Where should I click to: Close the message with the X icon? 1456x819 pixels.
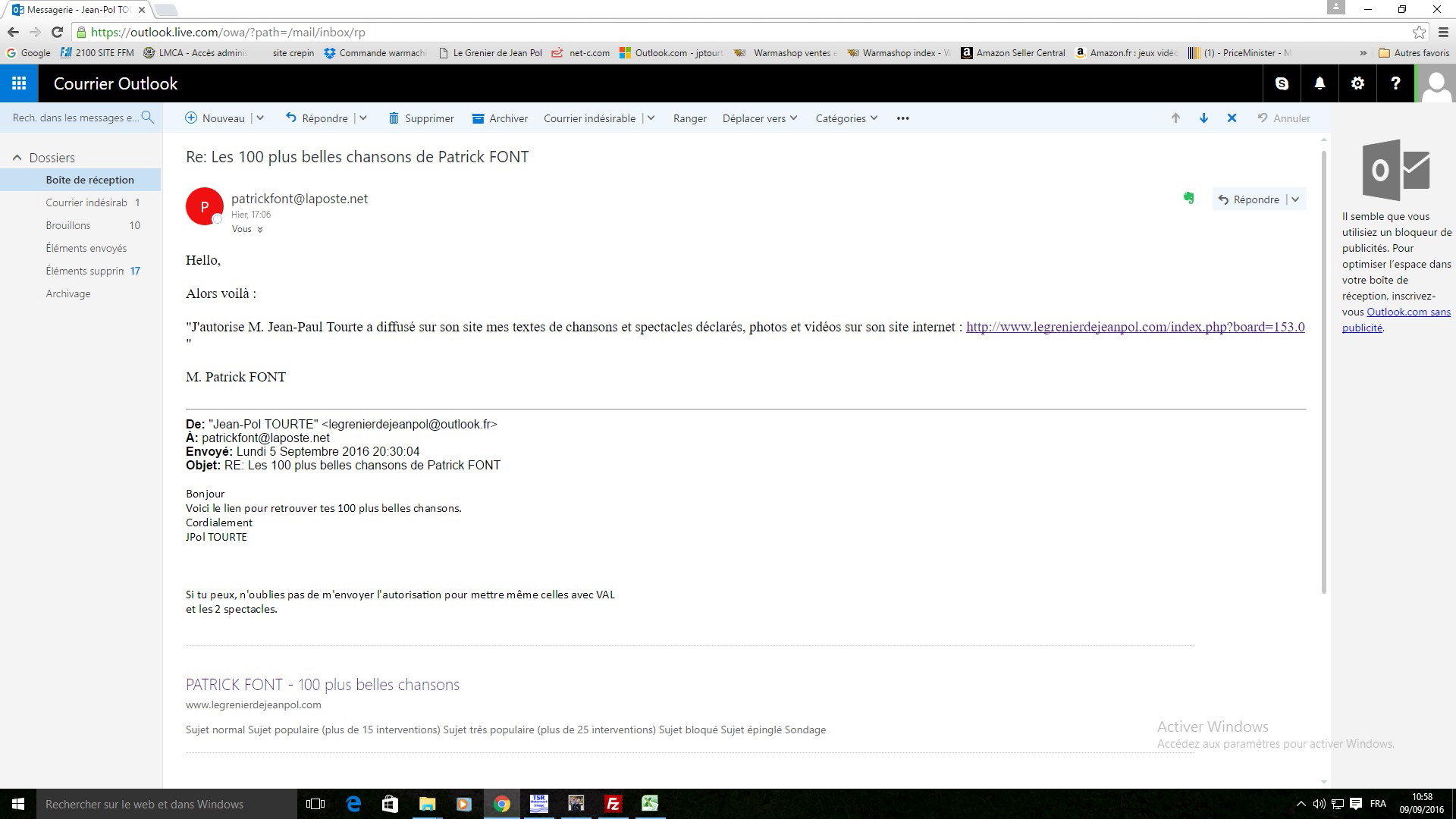[1232, 118]
